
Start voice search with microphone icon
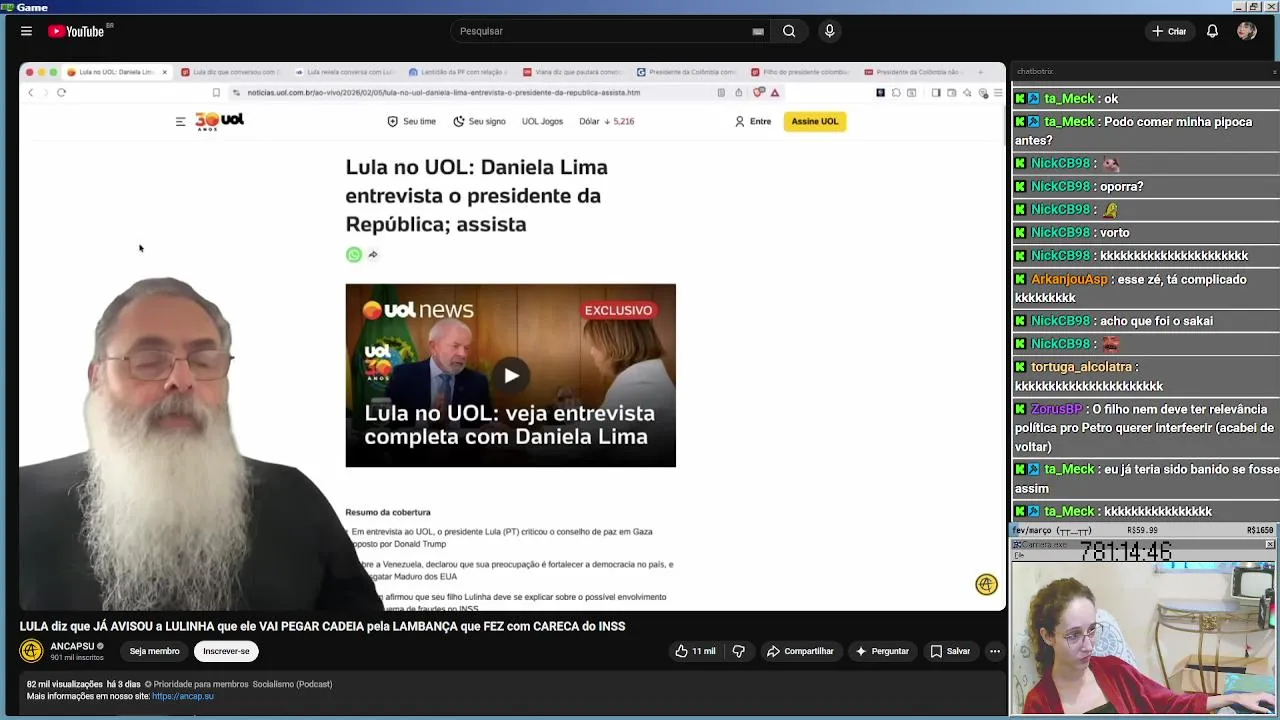click(829, 31)
